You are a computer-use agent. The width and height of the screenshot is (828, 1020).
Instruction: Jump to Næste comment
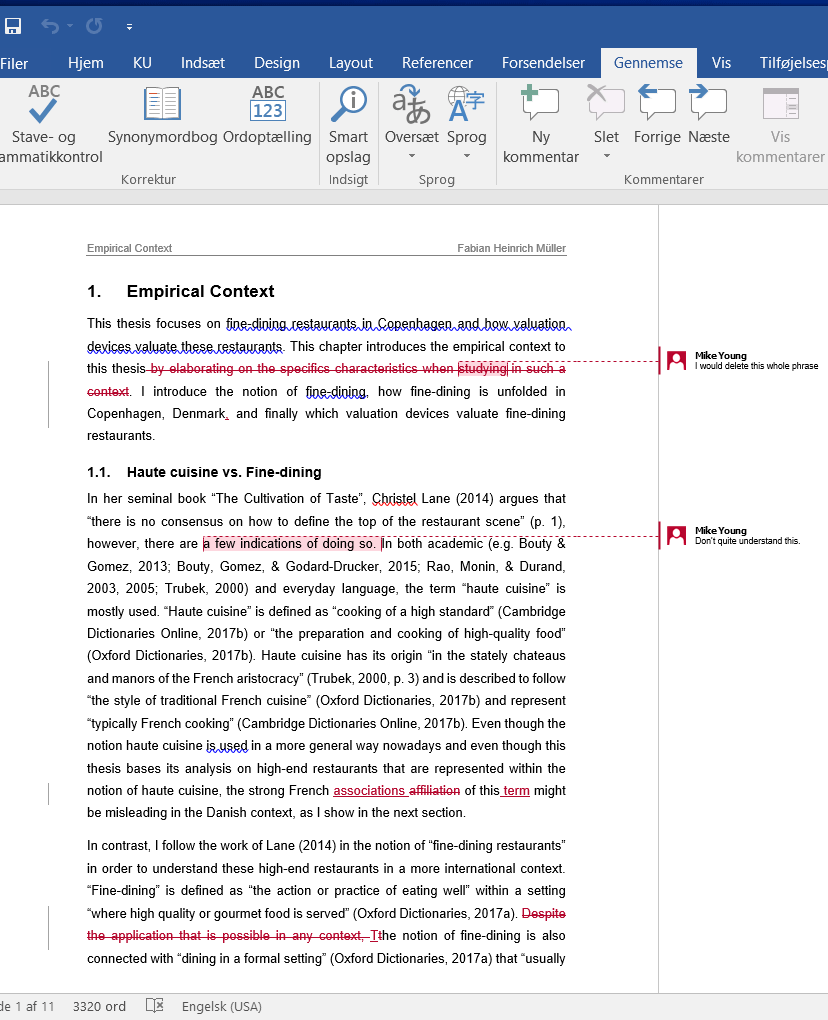(x=709, y=114)
